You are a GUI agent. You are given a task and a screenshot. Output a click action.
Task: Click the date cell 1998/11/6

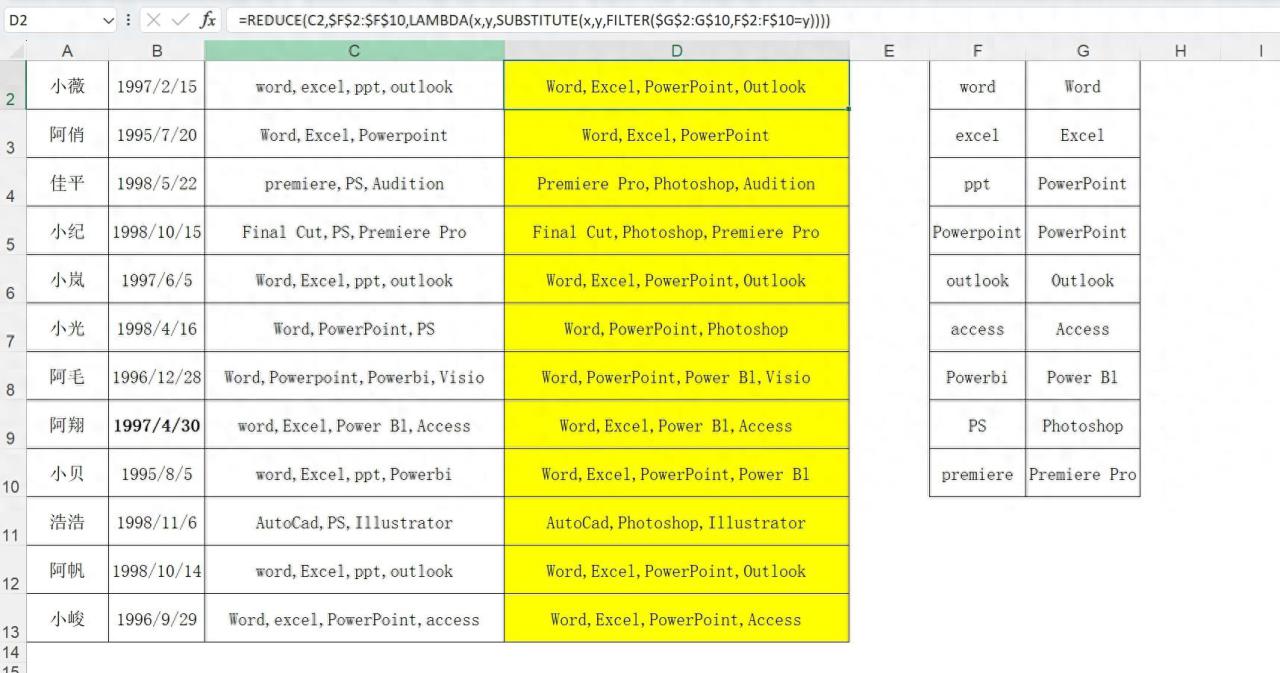pyautogui.click(x=157, y=523)
